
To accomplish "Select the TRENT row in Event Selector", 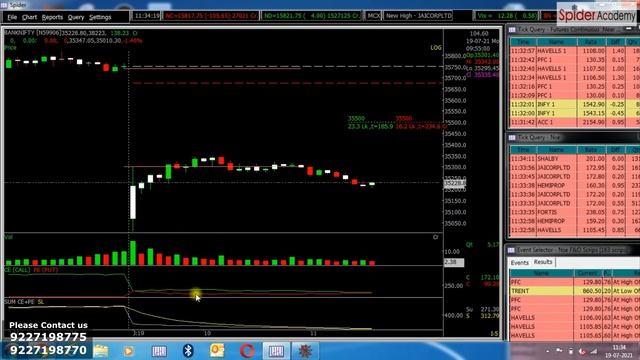I will (575, 291).
